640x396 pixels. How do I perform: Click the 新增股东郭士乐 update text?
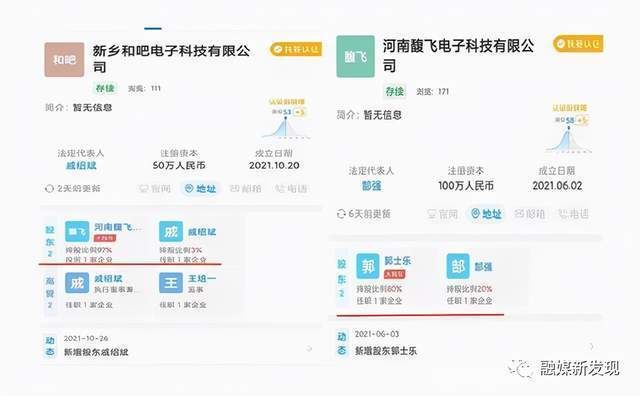386,351
